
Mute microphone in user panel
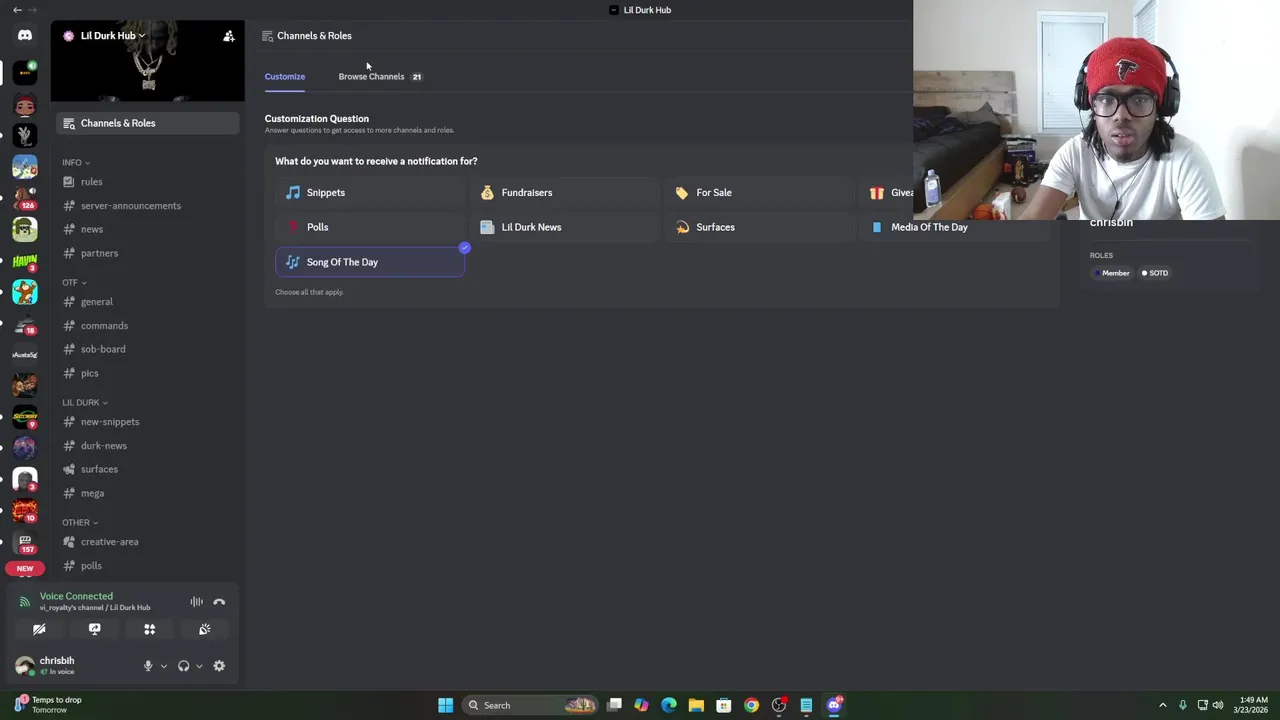coord(148,666)
